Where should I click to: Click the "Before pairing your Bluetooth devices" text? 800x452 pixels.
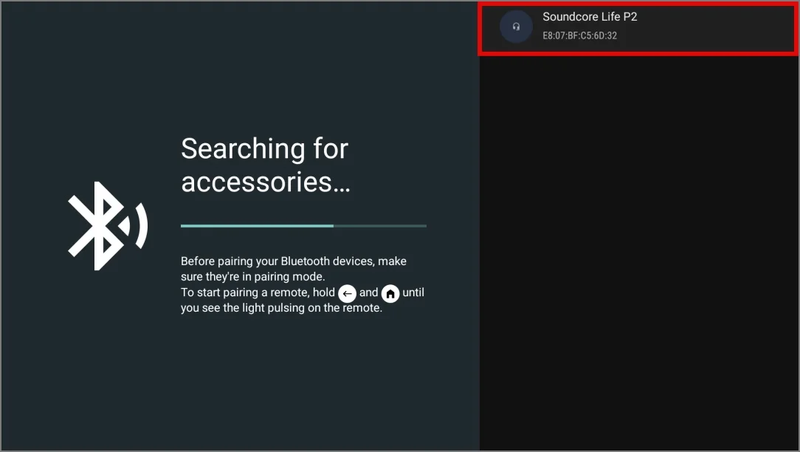[x=278, y=261]
